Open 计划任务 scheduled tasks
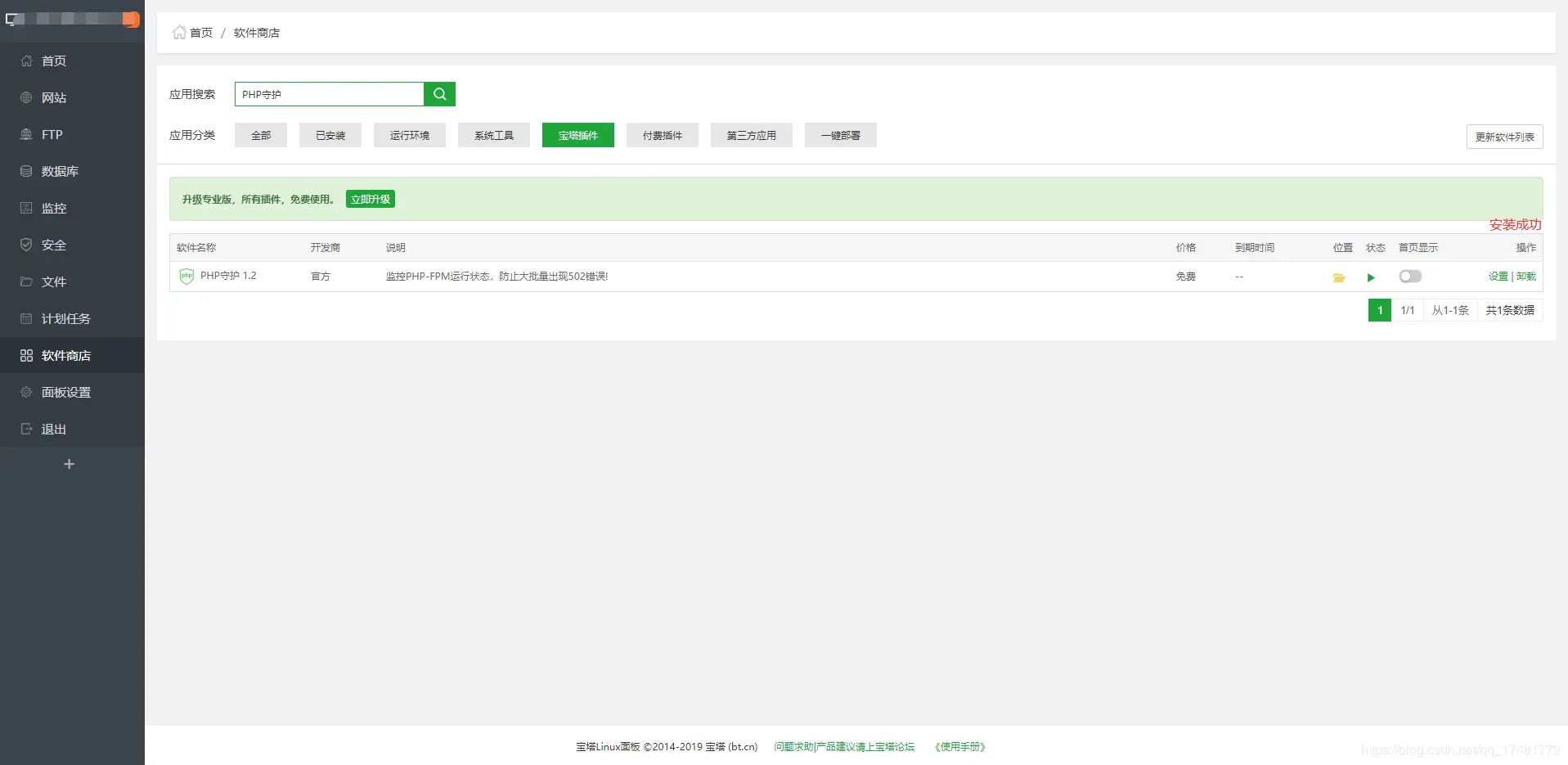This screenshot has width=1568, height=765. pyautogui.click(x=62, y=318)
